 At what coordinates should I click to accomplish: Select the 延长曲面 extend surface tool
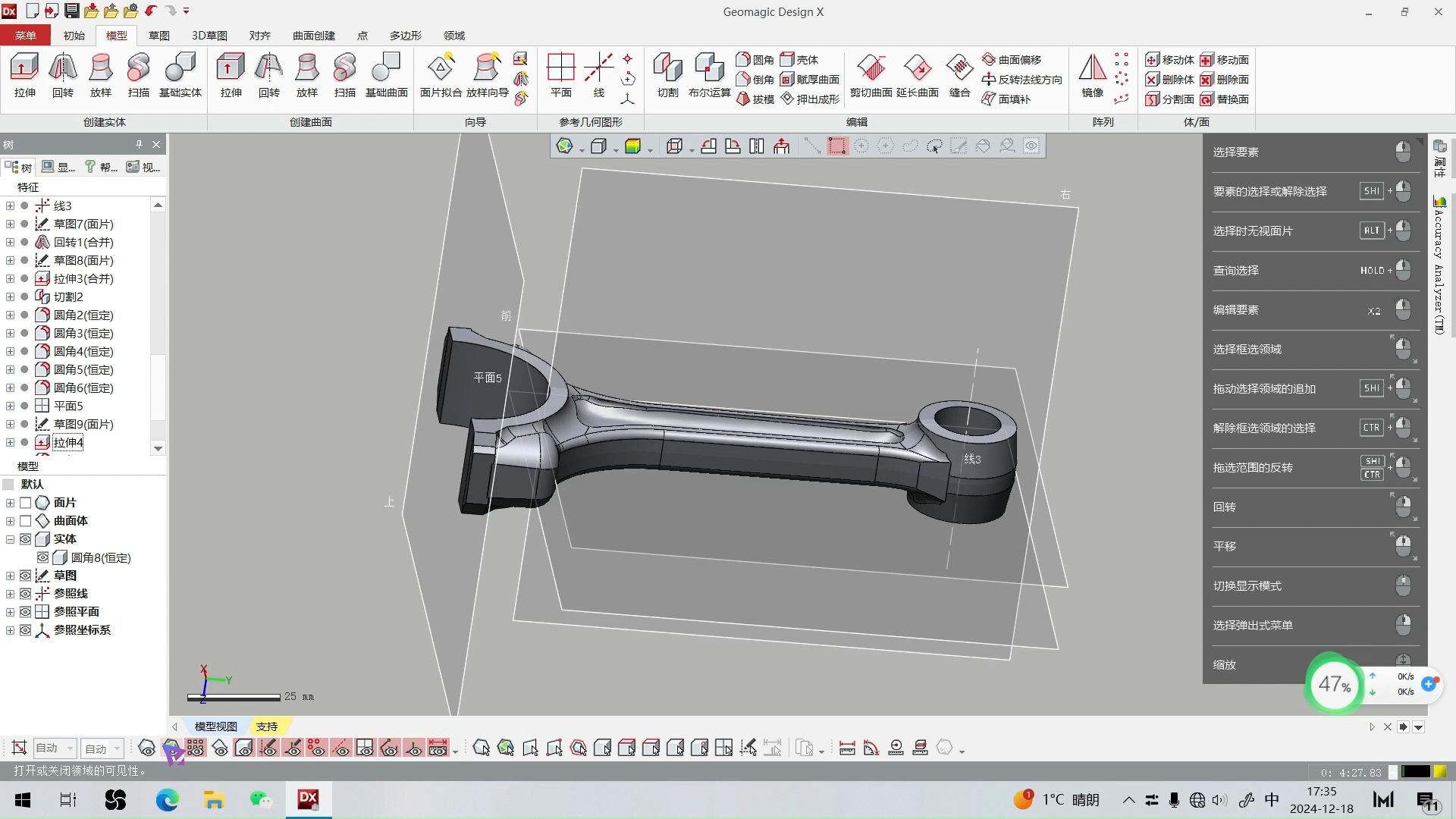tap(918, 76)
